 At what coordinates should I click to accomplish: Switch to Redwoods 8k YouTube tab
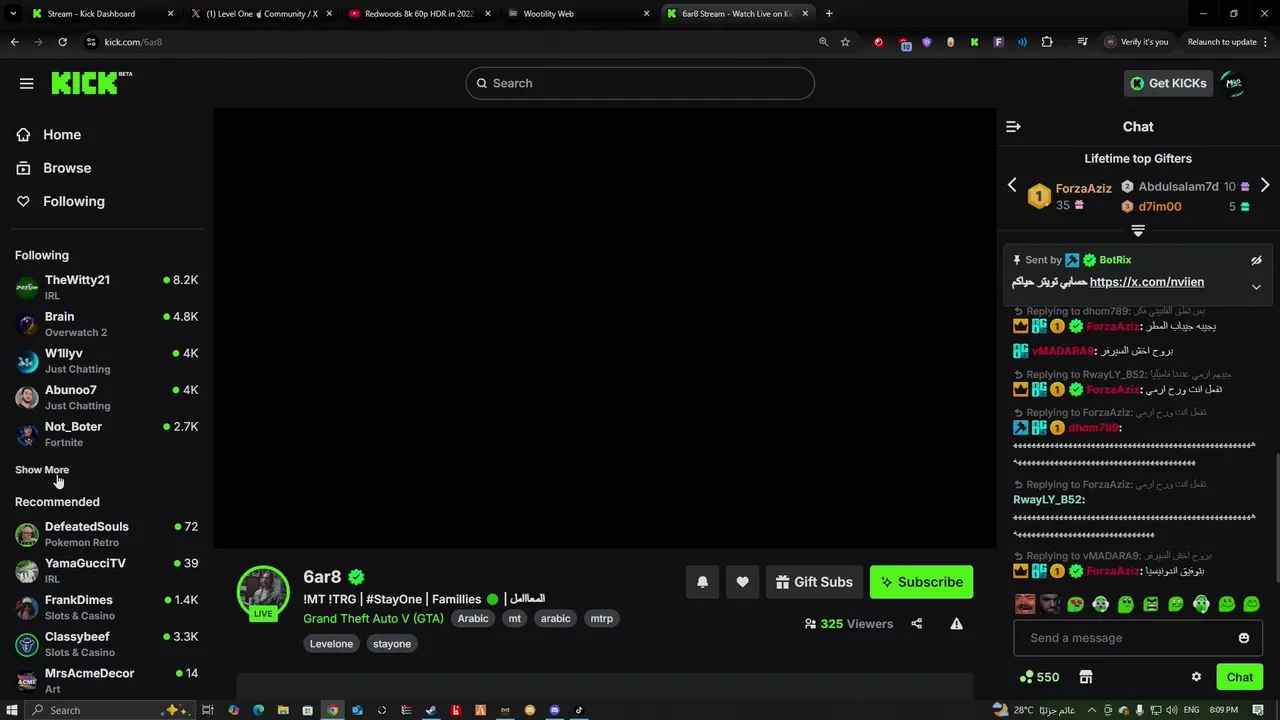[x=418, y=14]
